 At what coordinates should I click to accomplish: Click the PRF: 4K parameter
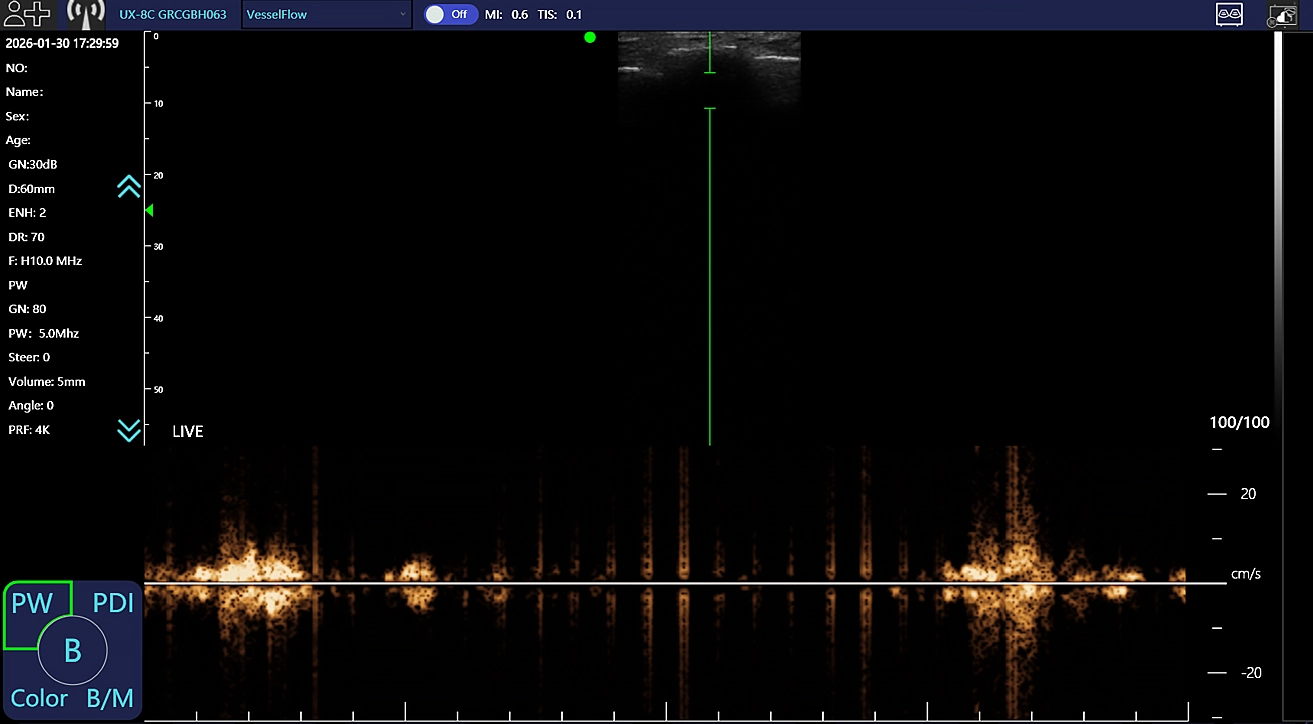[x=29, y=430]
